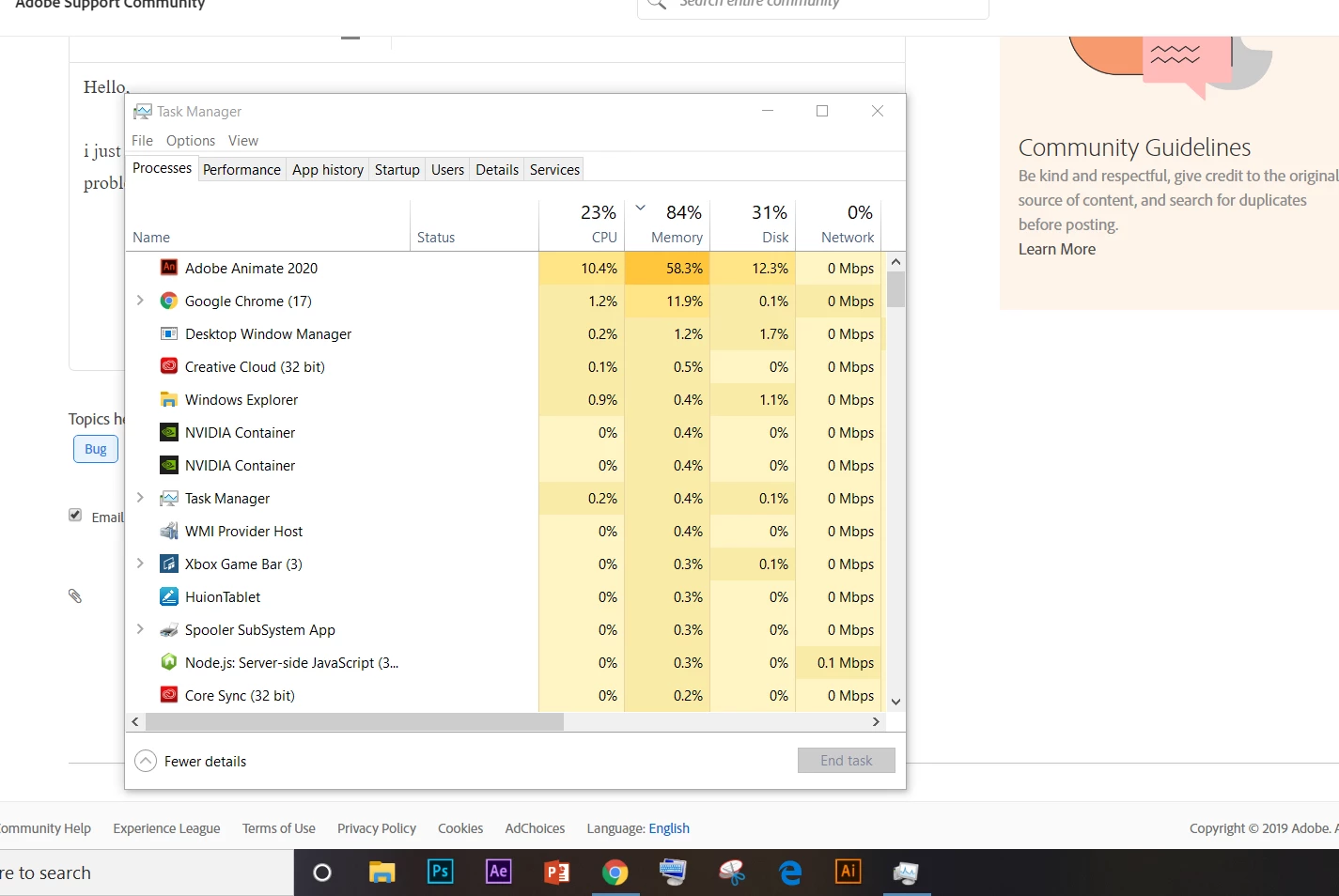The image size is (1339, 896).
Task: Open the Learn More guidelines link
Action: tap(1057, 249)
